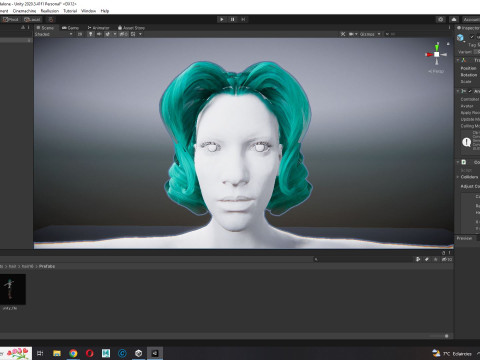This screenshot has width=480, height=360.
Task: Open the Cinemachine menu
Action: (x=24, y=11)
